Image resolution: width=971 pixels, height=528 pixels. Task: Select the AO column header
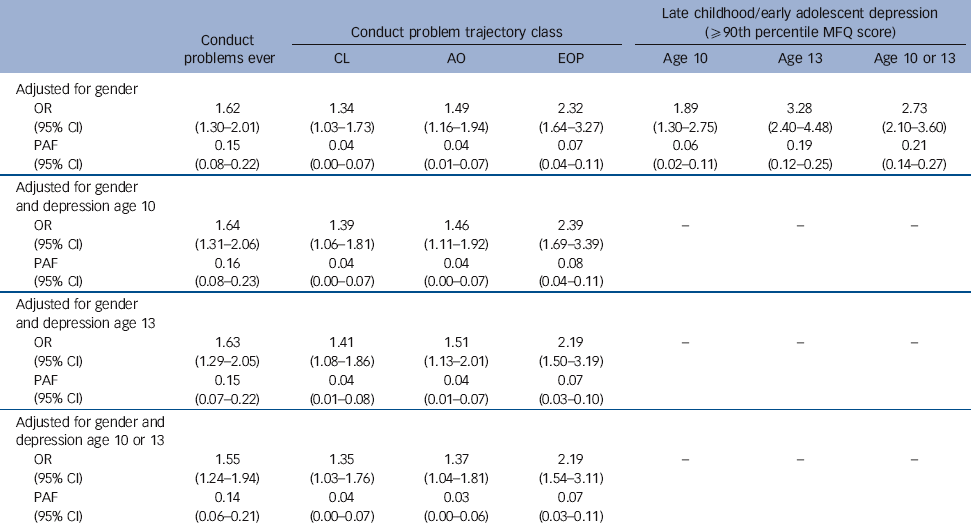pos(453,58)
